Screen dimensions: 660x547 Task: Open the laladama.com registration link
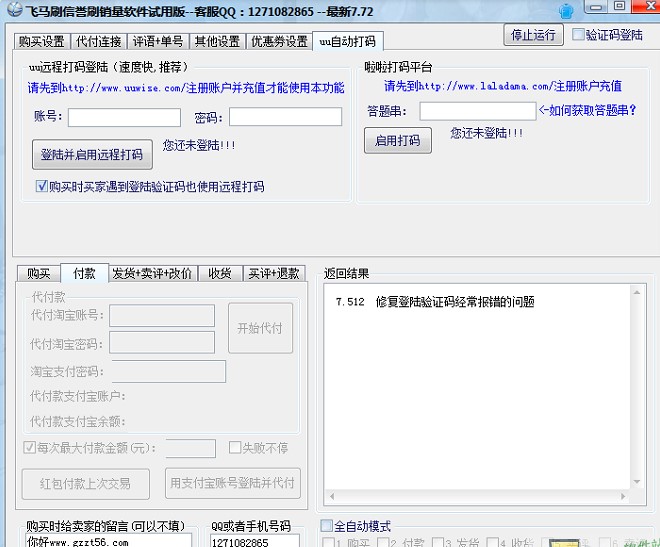[x=503, y=86]
